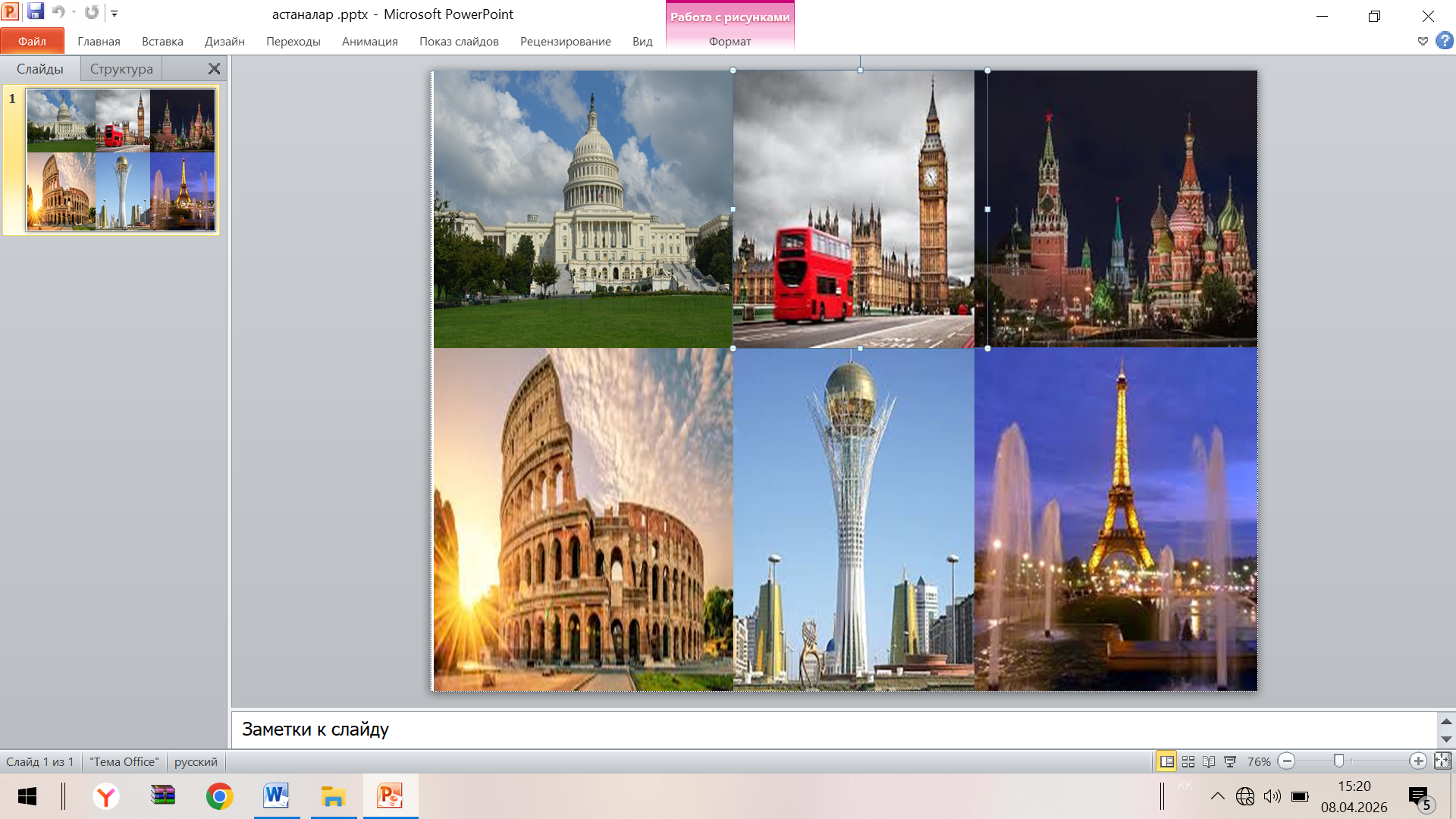Click the 76% zoom level button

(x=1258, y=761)
